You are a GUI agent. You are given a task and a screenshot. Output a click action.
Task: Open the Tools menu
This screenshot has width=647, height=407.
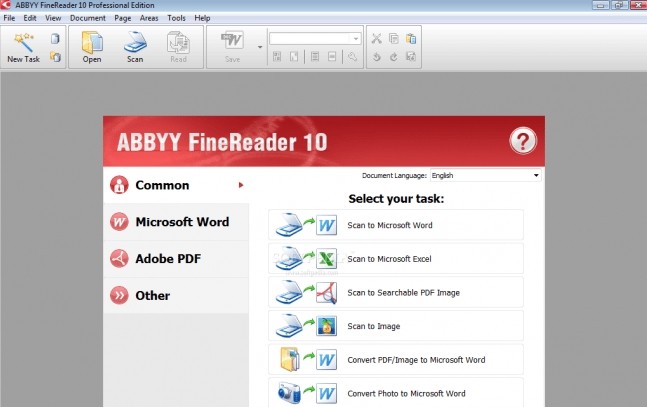[x=176, y=18]
